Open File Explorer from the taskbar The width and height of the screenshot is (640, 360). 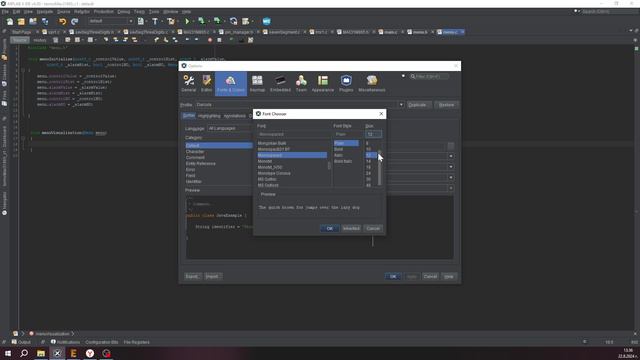point(41,353)
